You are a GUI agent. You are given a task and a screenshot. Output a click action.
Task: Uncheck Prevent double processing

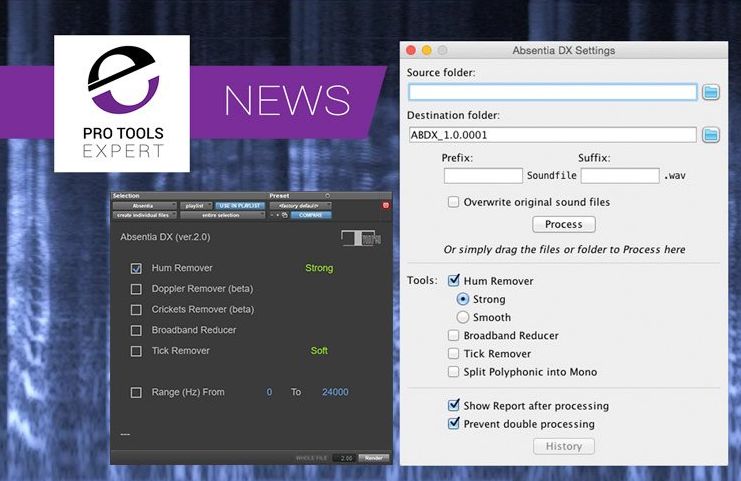point(453,423)
